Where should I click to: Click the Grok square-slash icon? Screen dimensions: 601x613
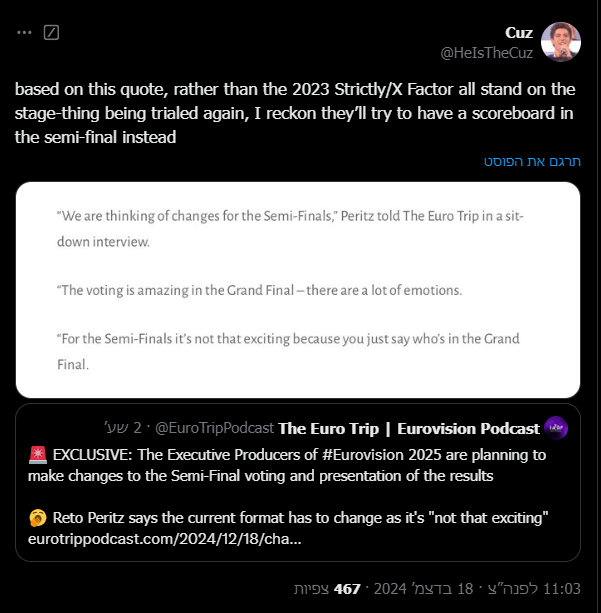tap(52, 32)
